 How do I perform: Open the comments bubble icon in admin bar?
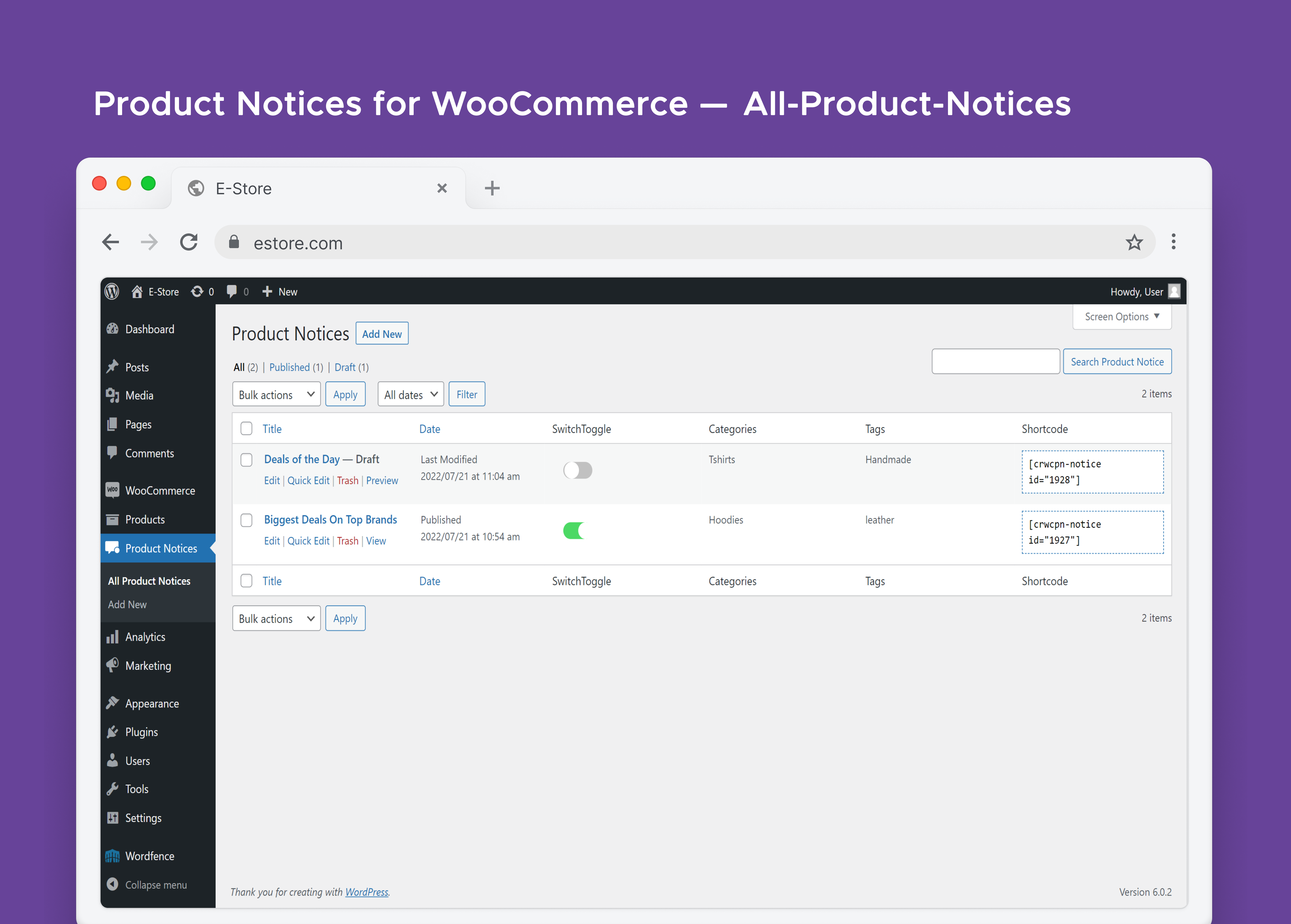click(x=232, y=292)
